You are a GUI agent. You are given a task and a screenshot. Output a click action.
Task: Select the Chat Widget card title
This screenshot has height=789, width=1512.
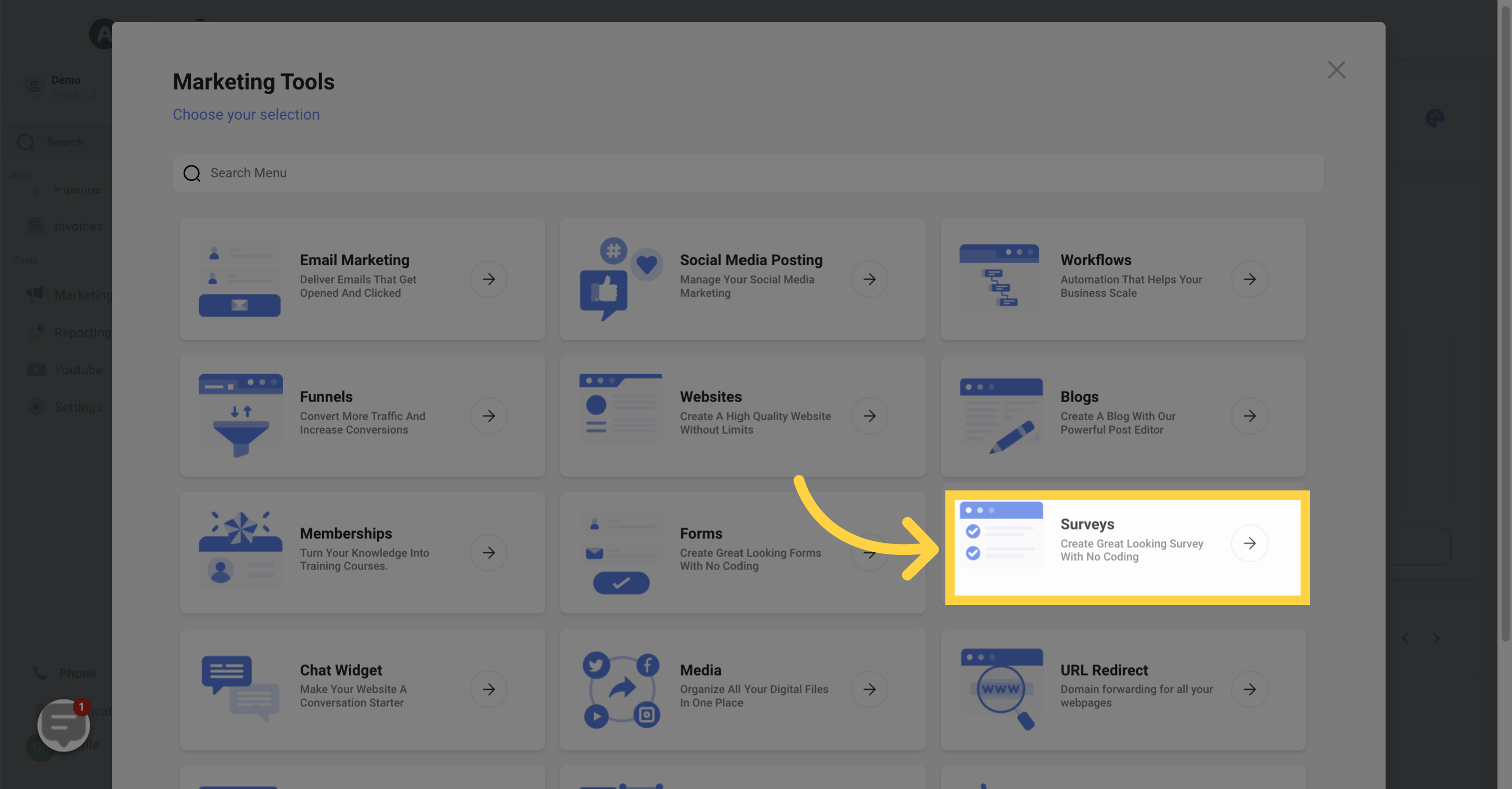tap(341, 670)
